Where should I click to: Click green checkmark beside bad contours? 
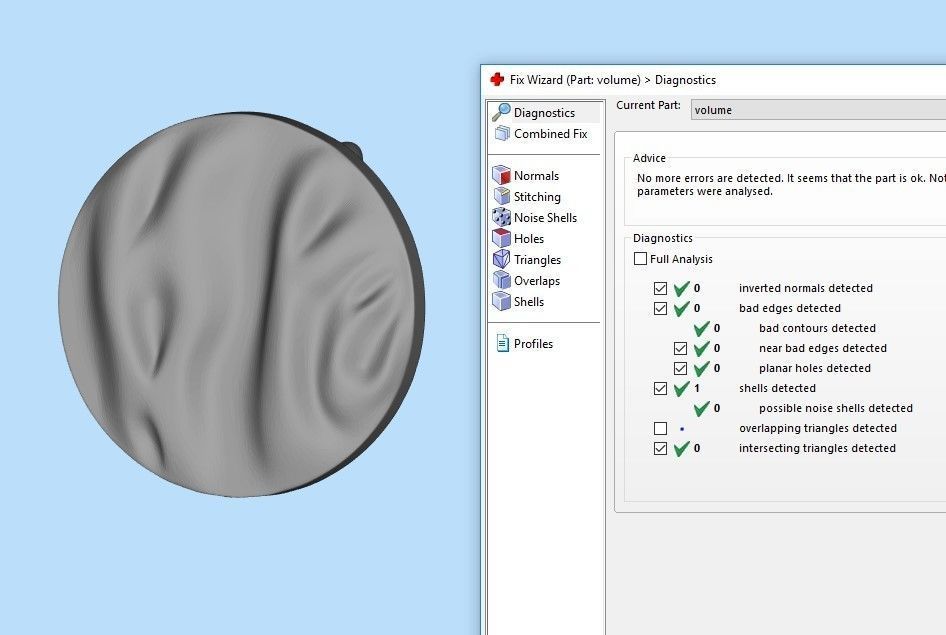click(x=702, y=328)
